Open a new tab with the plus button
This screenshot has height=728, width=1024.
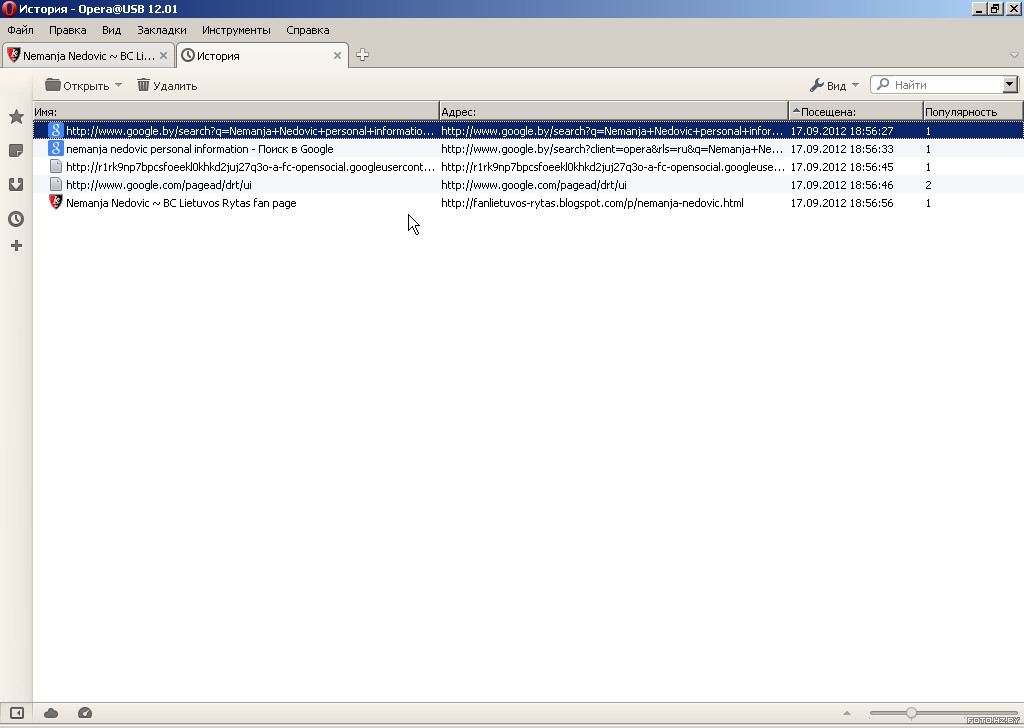362,55
